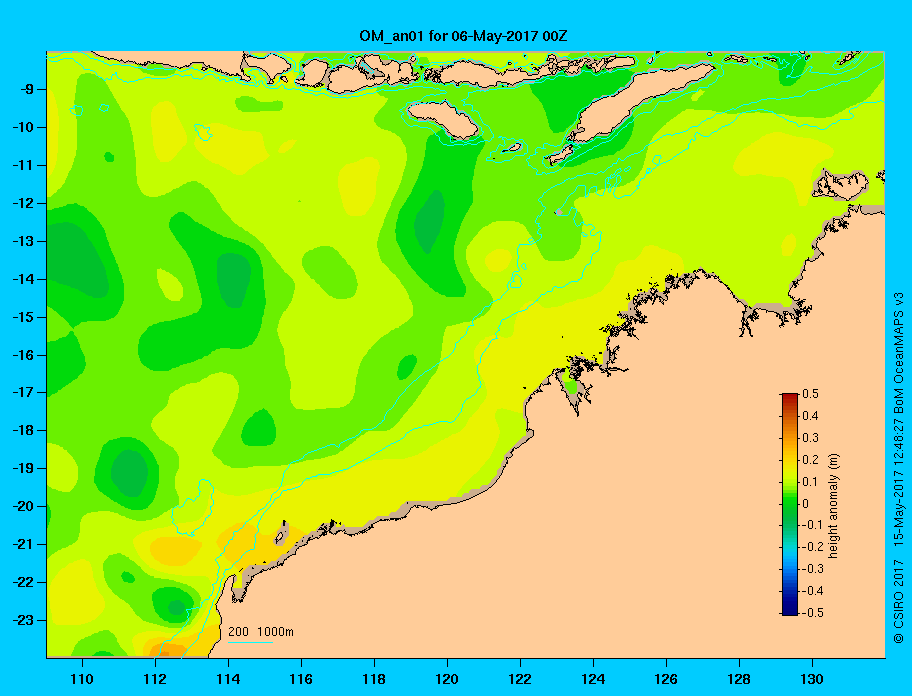This screenshot has width=912, height=696.
Task: Click latitude label "-23" on left axis
Action: click(23, 620)
